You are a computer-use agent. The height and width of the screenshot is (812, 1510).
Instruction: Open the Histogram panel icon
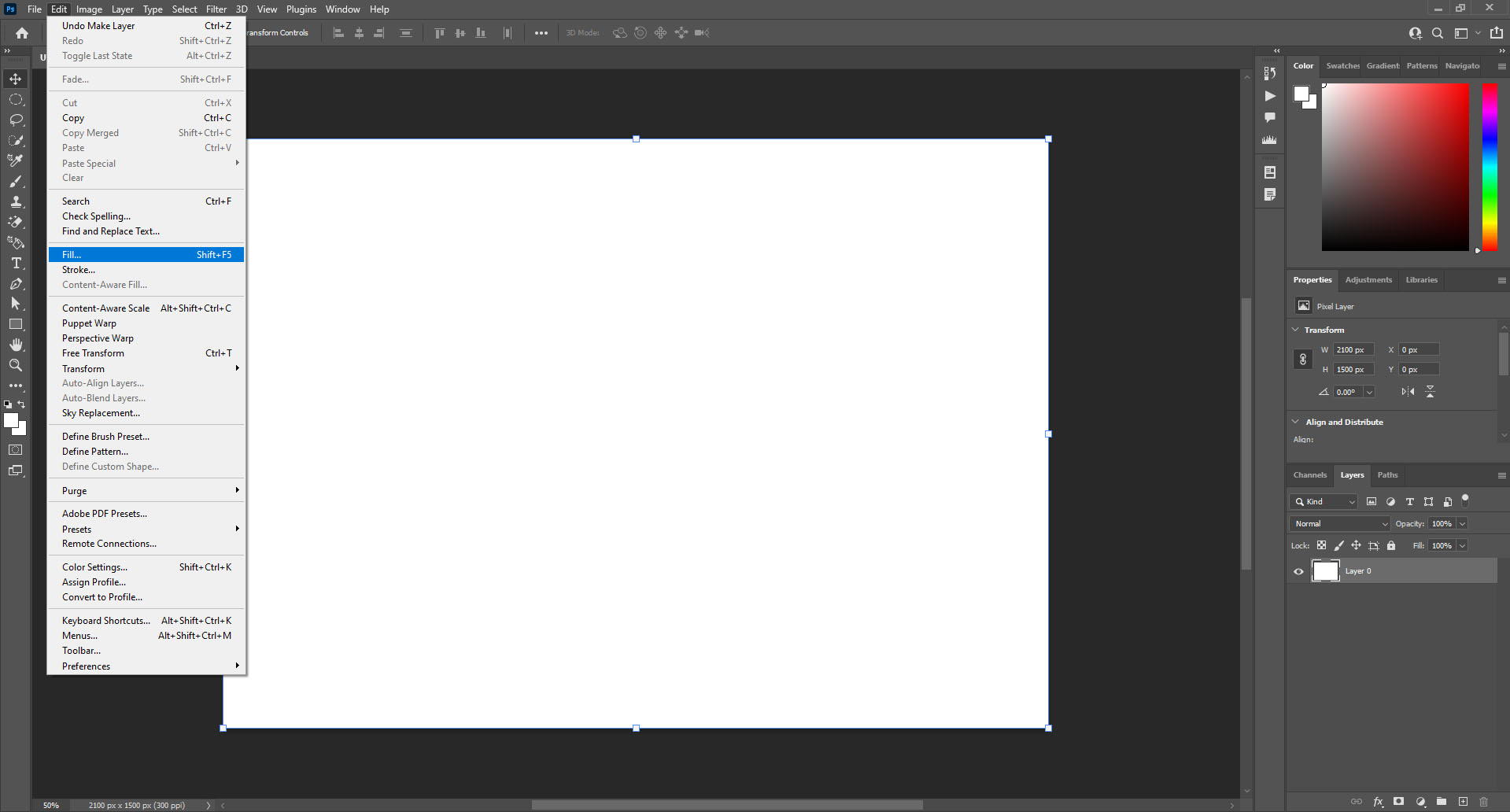pyautogui.click(x=1269, y=139)
